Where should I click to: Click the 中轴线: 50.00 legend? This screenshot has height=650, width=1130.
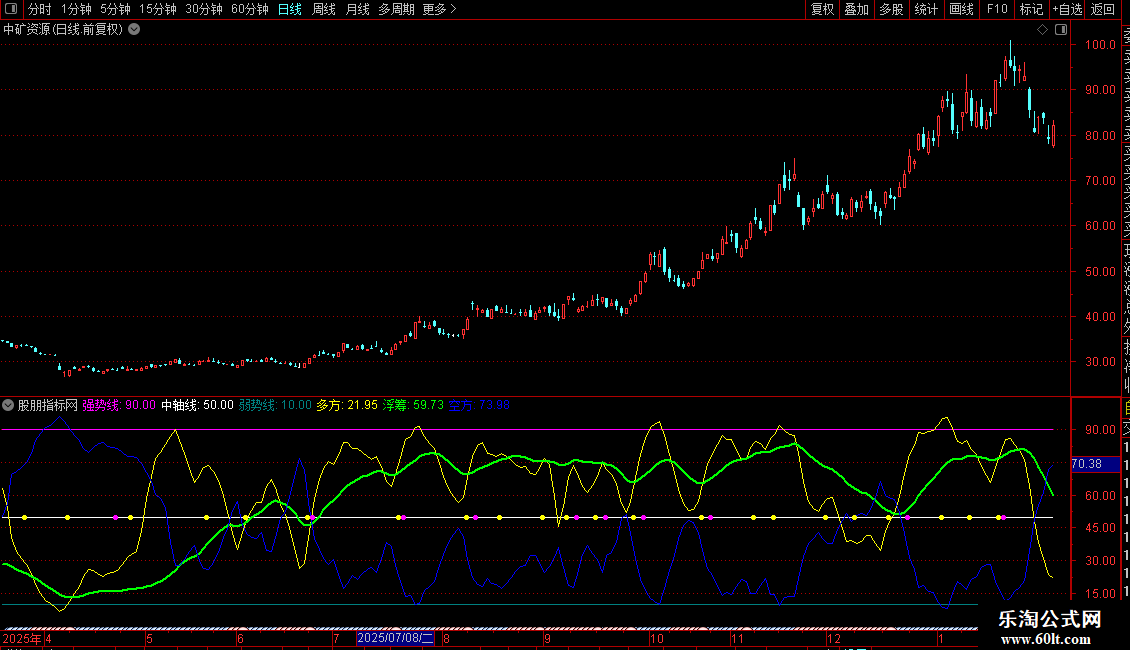(197, 405)
